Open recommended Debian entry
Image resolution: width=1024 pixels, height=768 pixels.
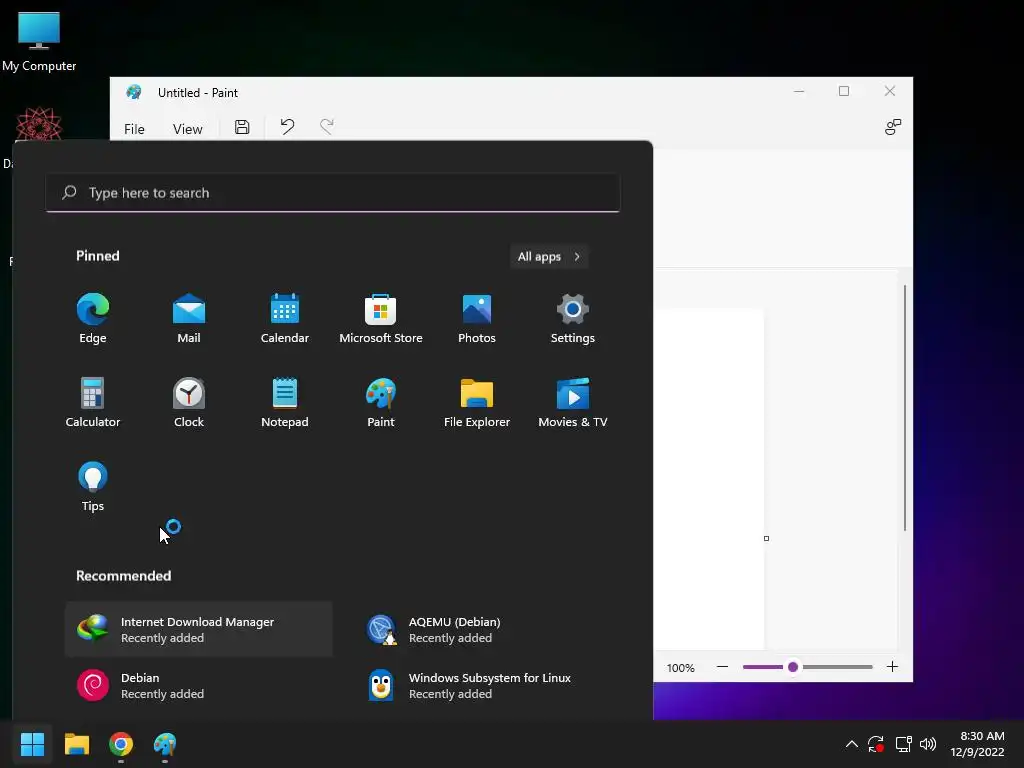tap(199, 686)
